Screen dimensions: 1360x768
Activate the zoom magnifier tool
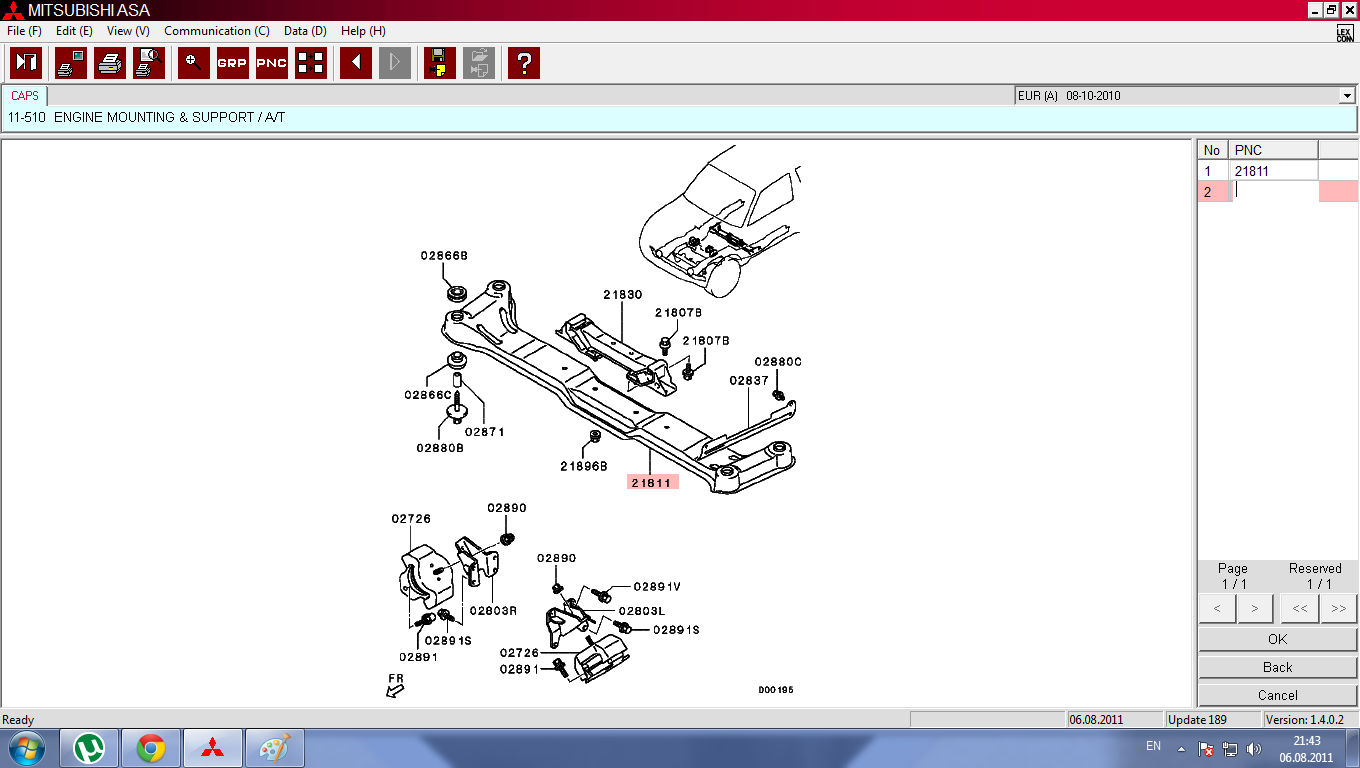tap(194, 63)
